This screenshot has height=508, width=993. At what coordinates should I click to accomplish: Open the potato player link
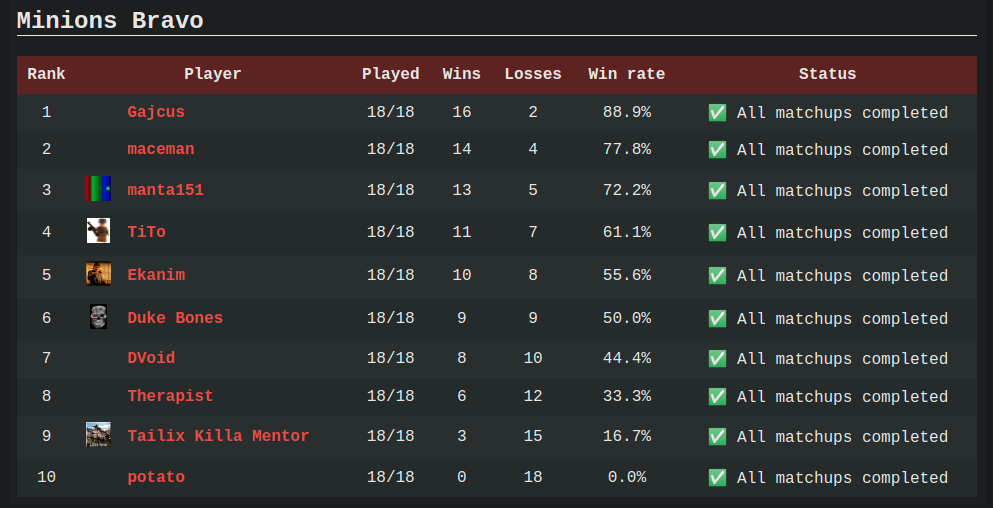point(156,477)
